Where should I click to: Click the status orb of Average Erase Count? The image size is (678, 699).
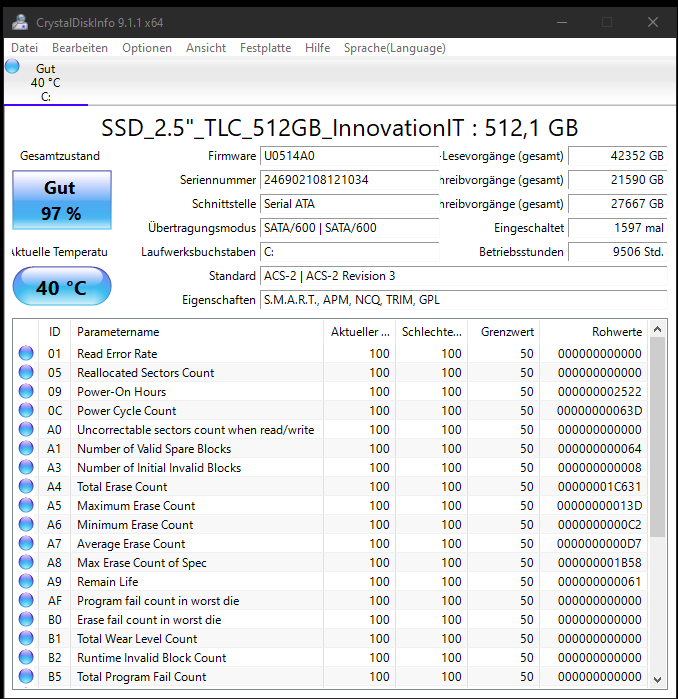[x=26, y=543]
